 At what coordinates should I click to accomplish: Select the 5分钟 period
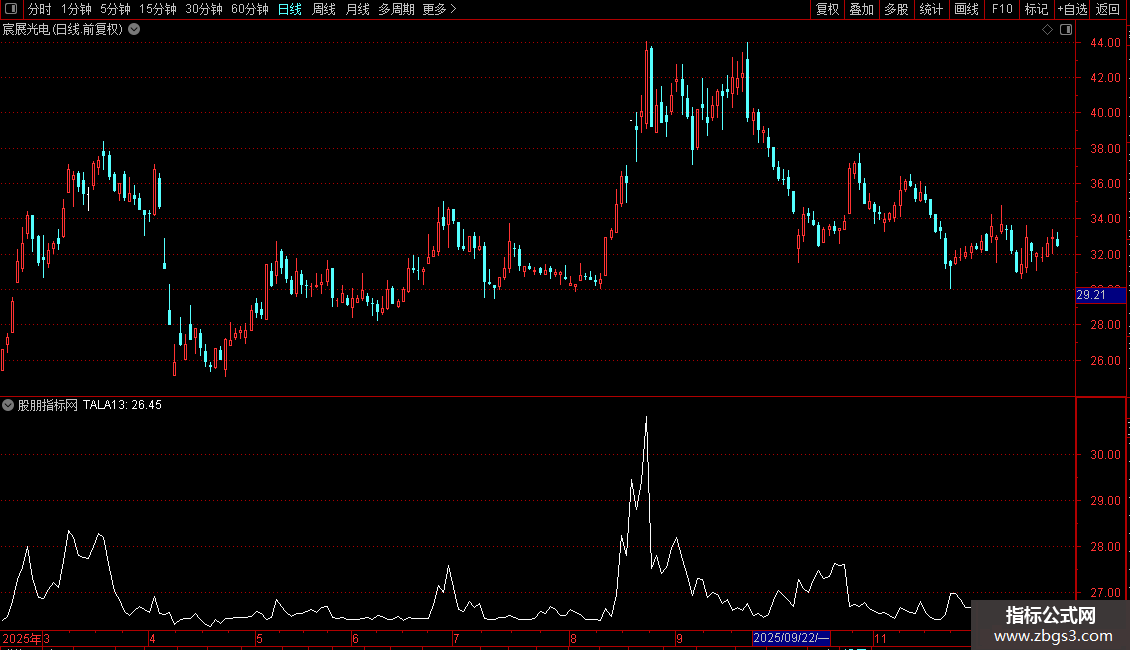click(x=115, y=9)
